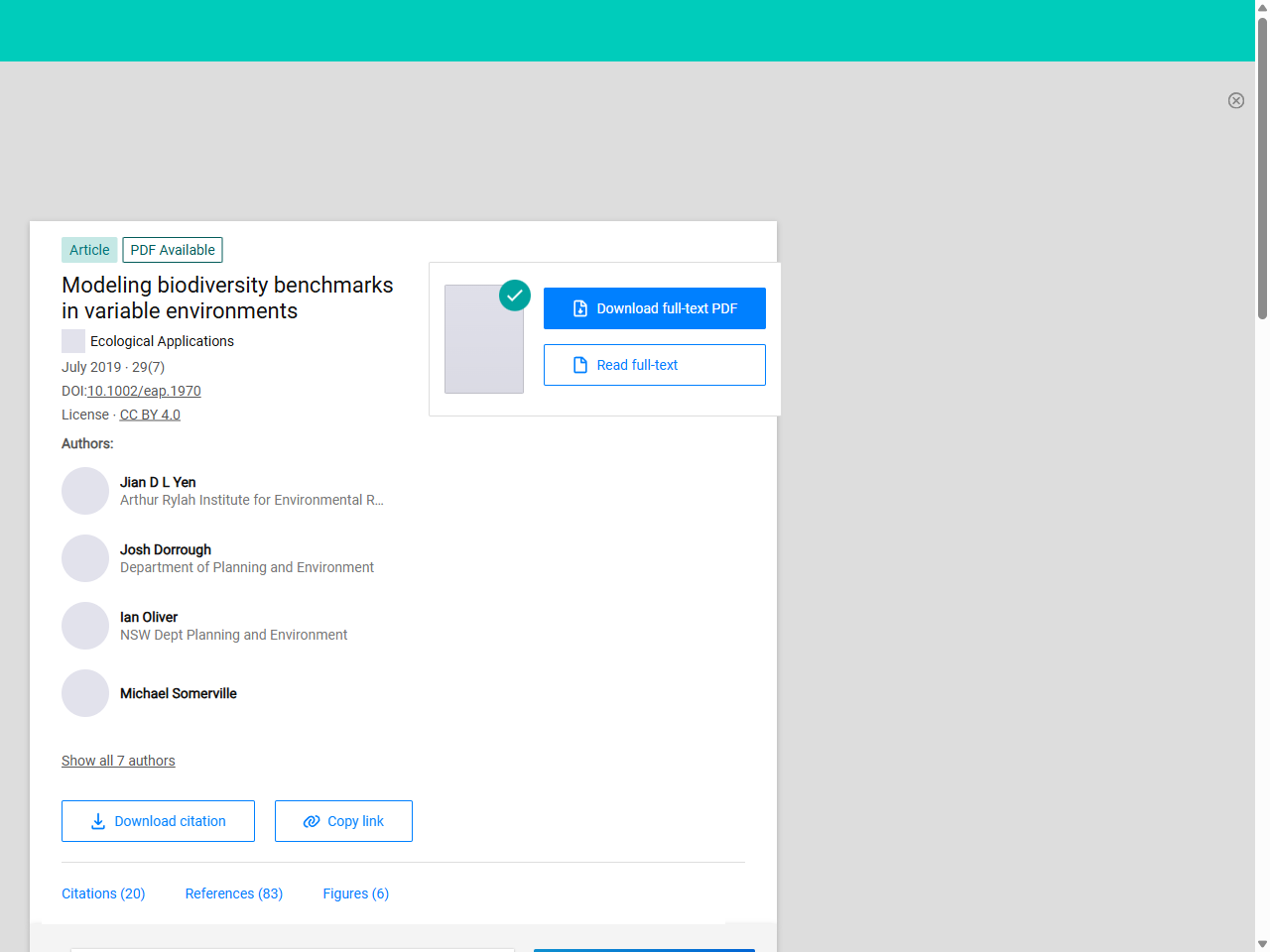The width and height of the screenshot is (1270, 952).
Task: Click the PDF Available badge
Action: coord(173,250)
